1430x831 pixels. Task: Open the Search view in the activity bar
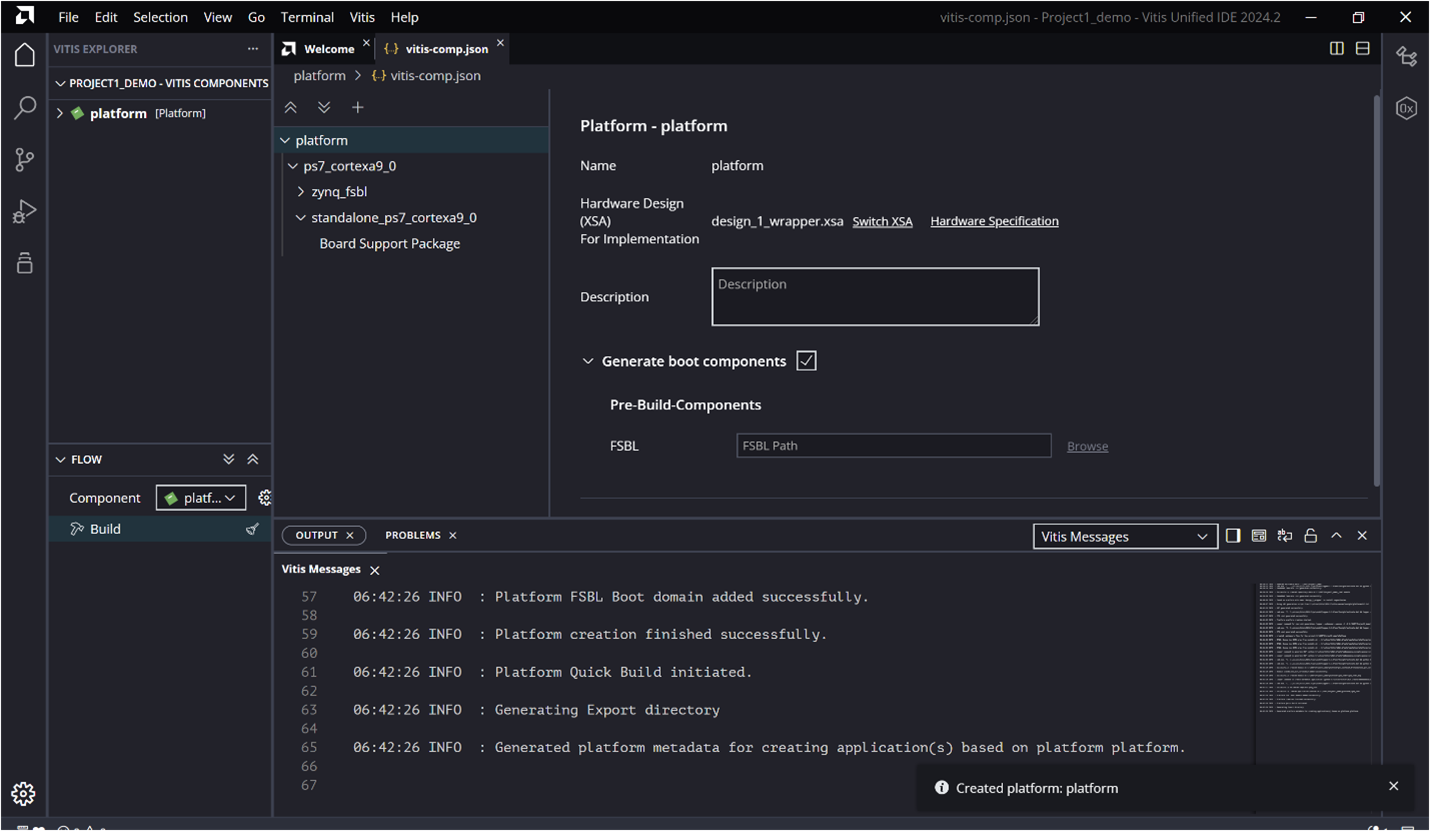(x=24, y=108)
